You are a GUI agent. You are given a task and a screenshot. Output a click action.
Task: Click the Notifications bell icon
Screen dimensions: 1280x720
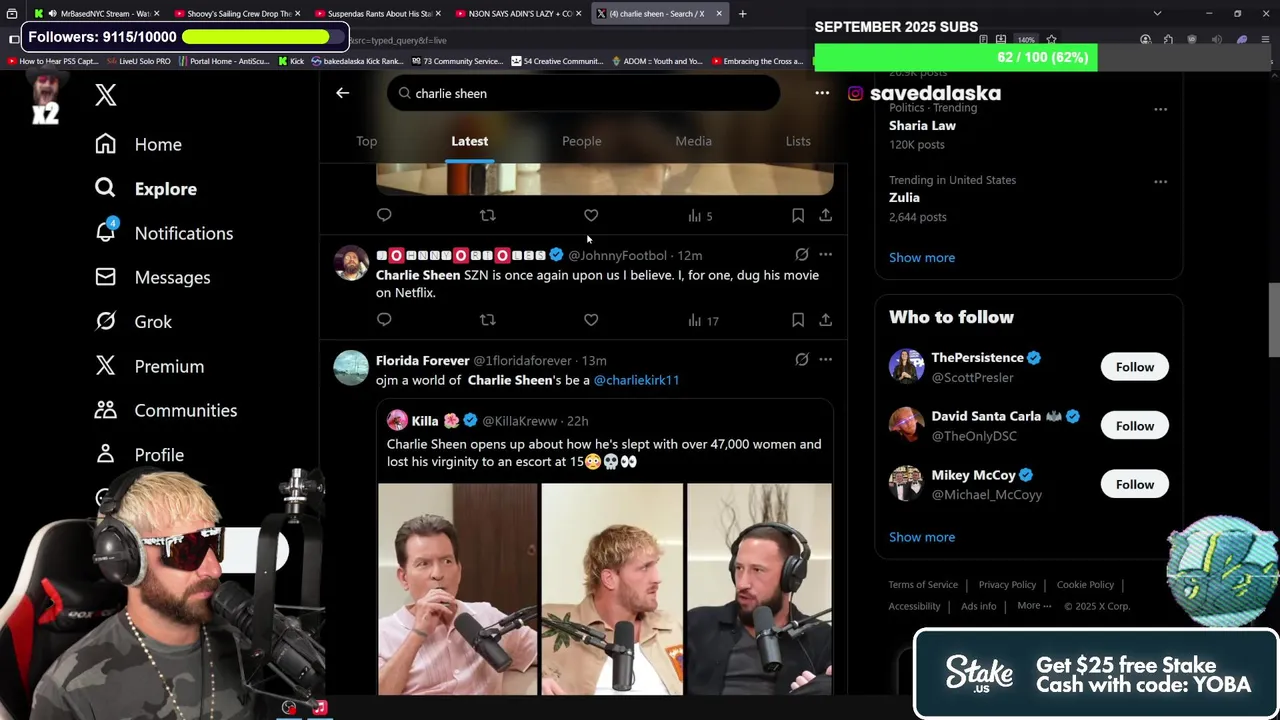(105, 232)
